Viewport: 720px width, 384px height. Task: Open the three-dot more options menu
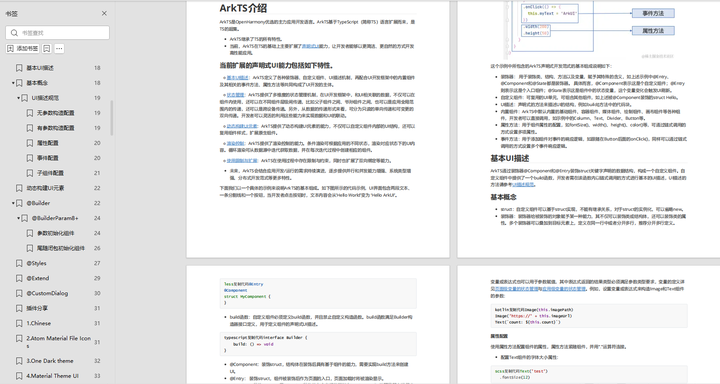(x=59, y=48)
